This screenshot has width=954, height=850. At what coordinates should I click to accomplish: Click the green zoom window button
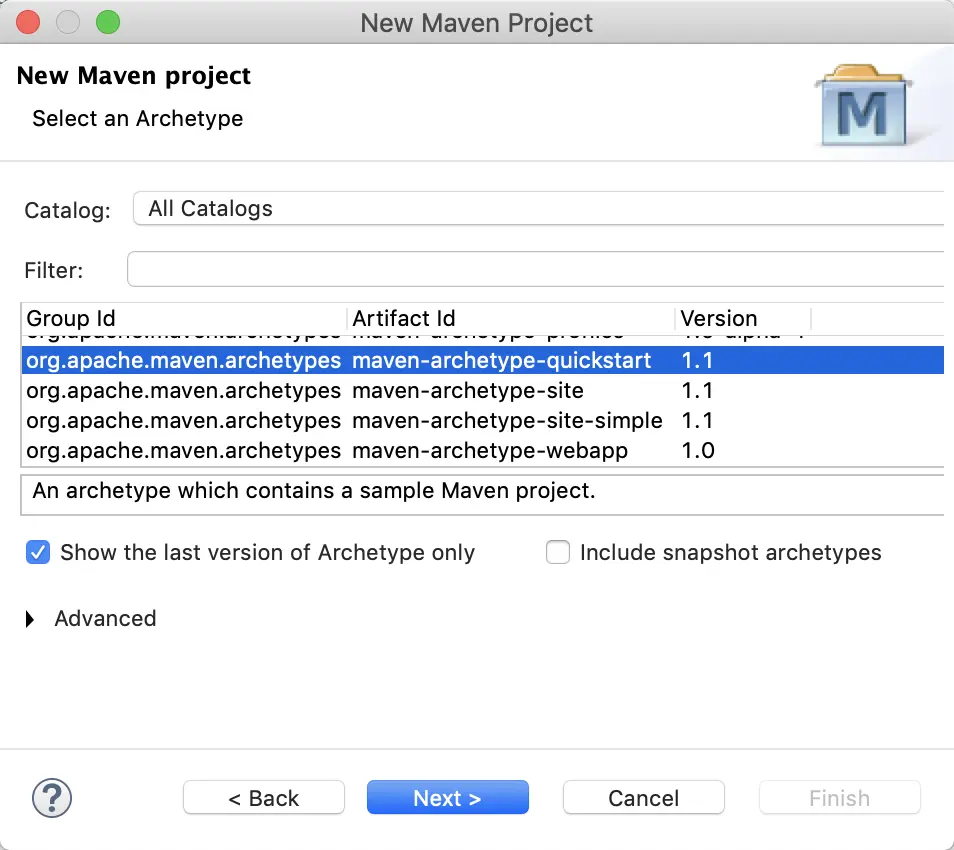(x=108, y=23)
